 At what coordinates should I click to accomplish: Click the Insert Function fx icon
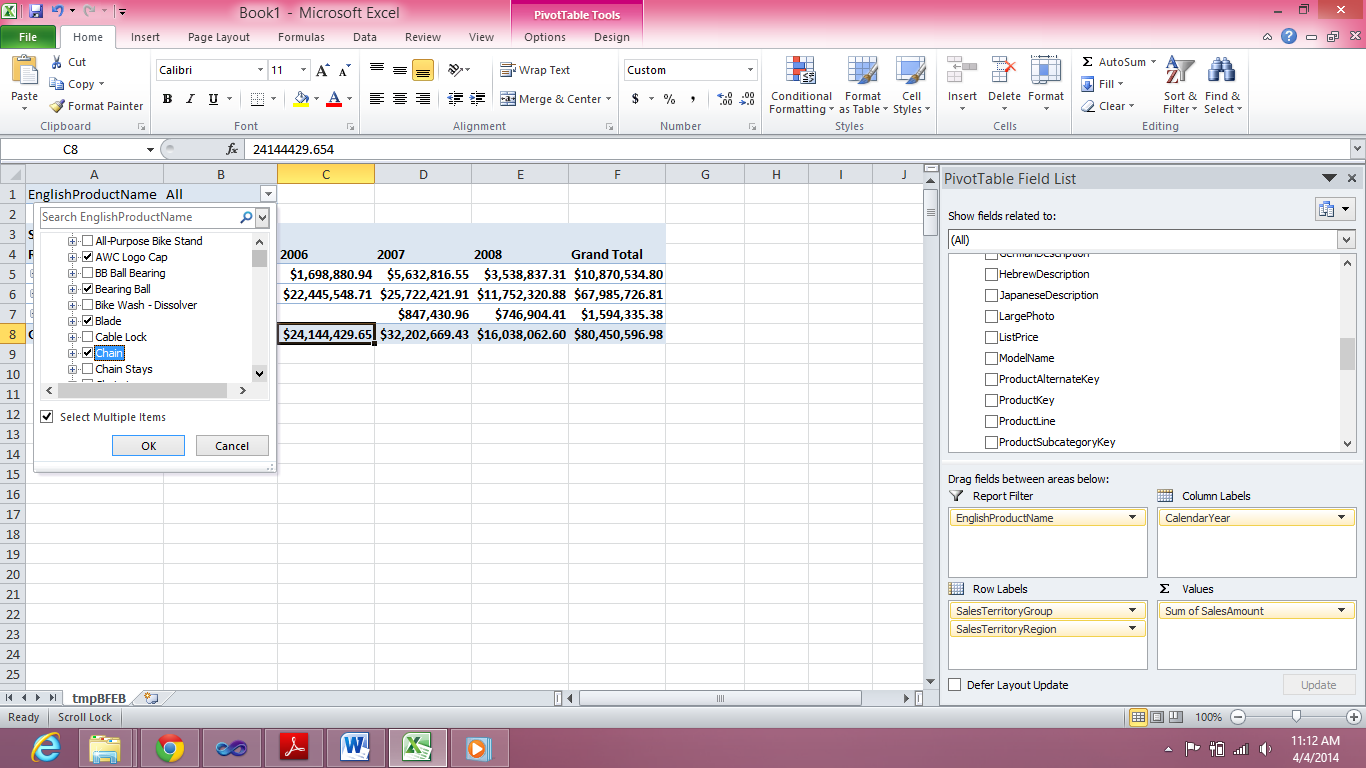pyautogui.click(x=232, y=149)
